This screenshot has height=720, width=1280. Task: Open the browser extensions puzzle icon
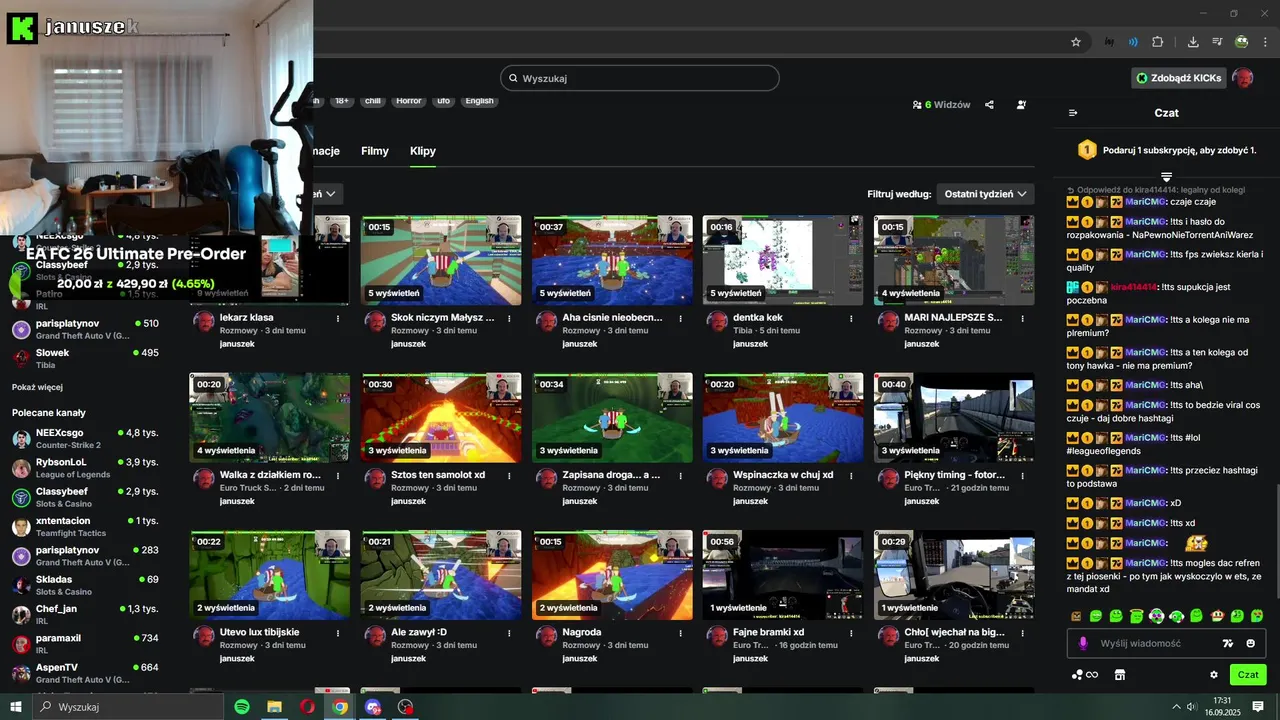[x=1158, y=42]
